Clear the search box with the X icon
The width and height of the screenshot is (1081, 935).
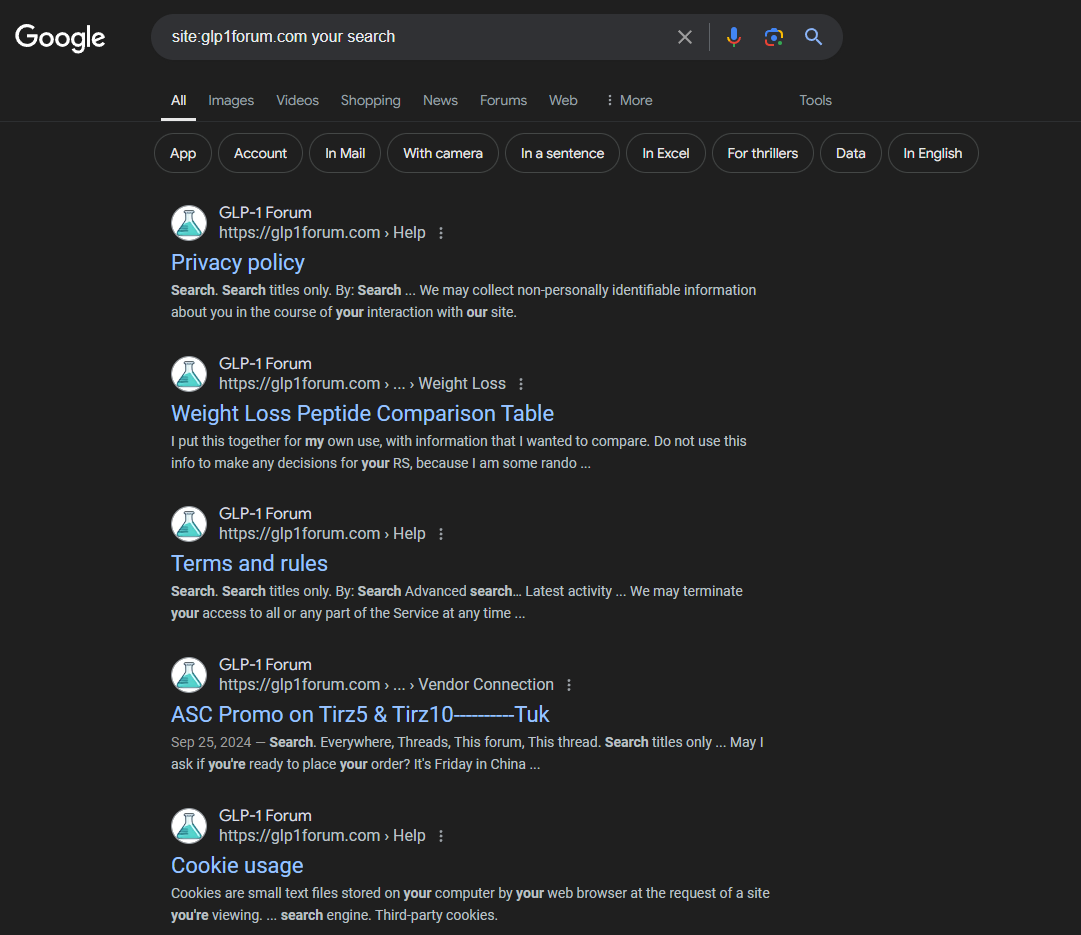[x=685, y=37]
